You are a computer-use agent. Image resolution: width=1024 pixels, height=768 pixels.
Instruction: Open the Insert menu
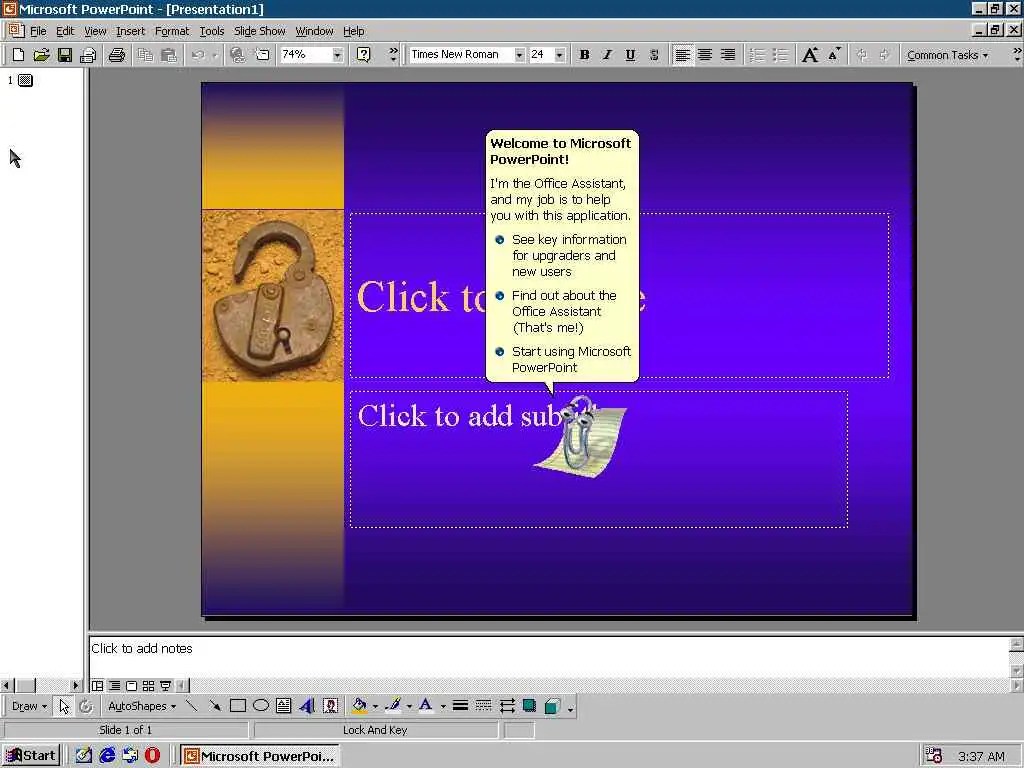(x=130, y=31)
